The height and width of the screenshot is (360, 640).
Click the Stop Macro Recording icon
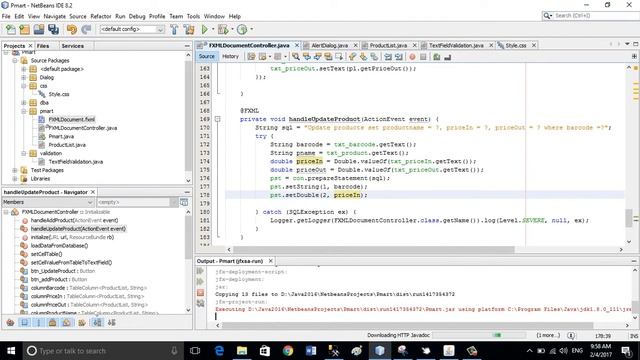tap(423, 57)
